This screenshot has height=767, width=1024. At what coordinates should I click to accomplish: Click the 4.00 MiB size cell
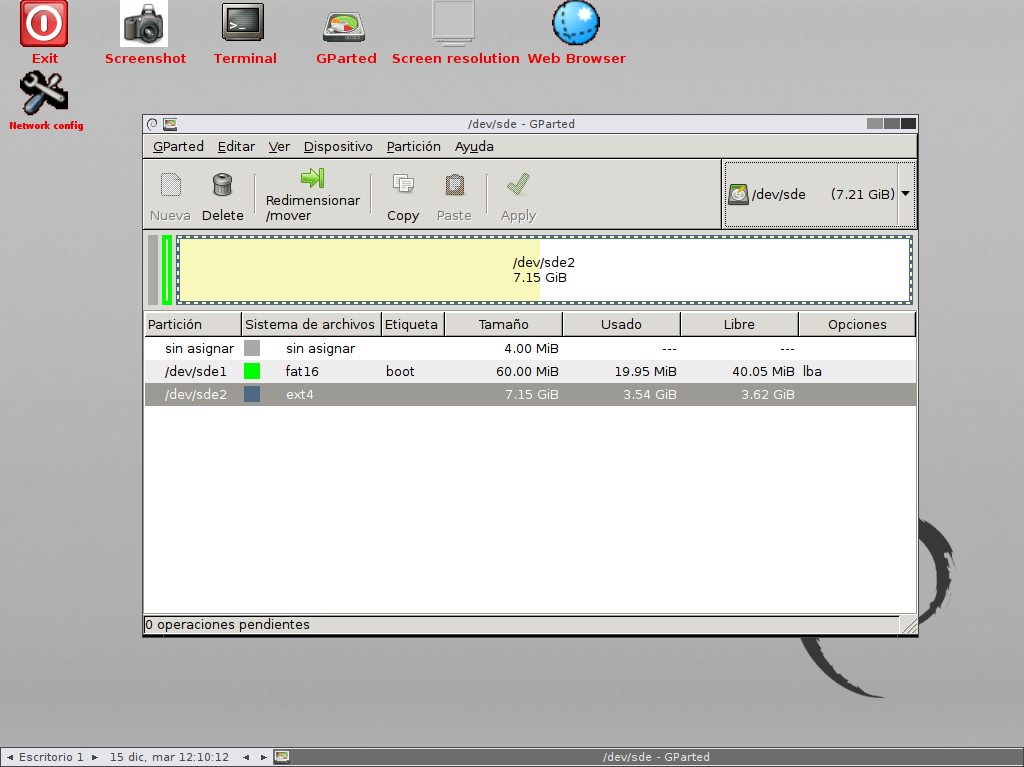point(531,349)
